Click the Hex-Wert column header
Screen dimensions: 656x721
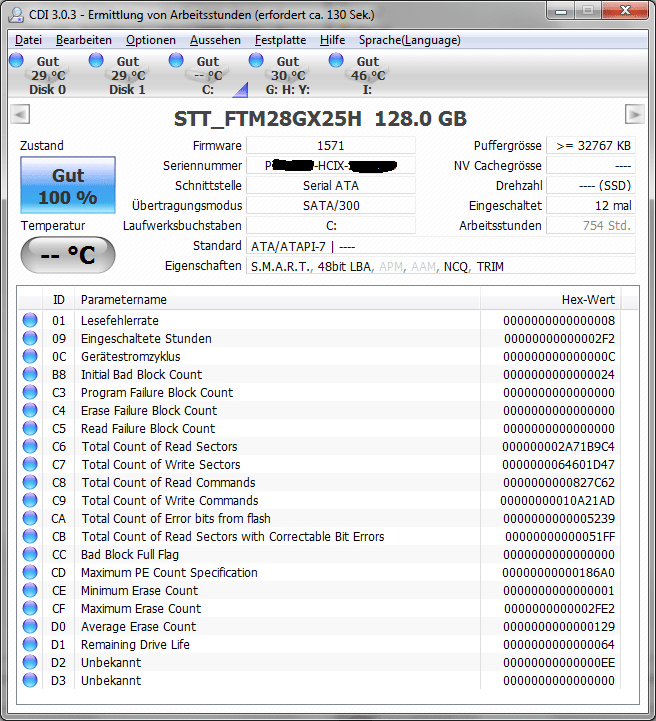click(x=551, y=300)
